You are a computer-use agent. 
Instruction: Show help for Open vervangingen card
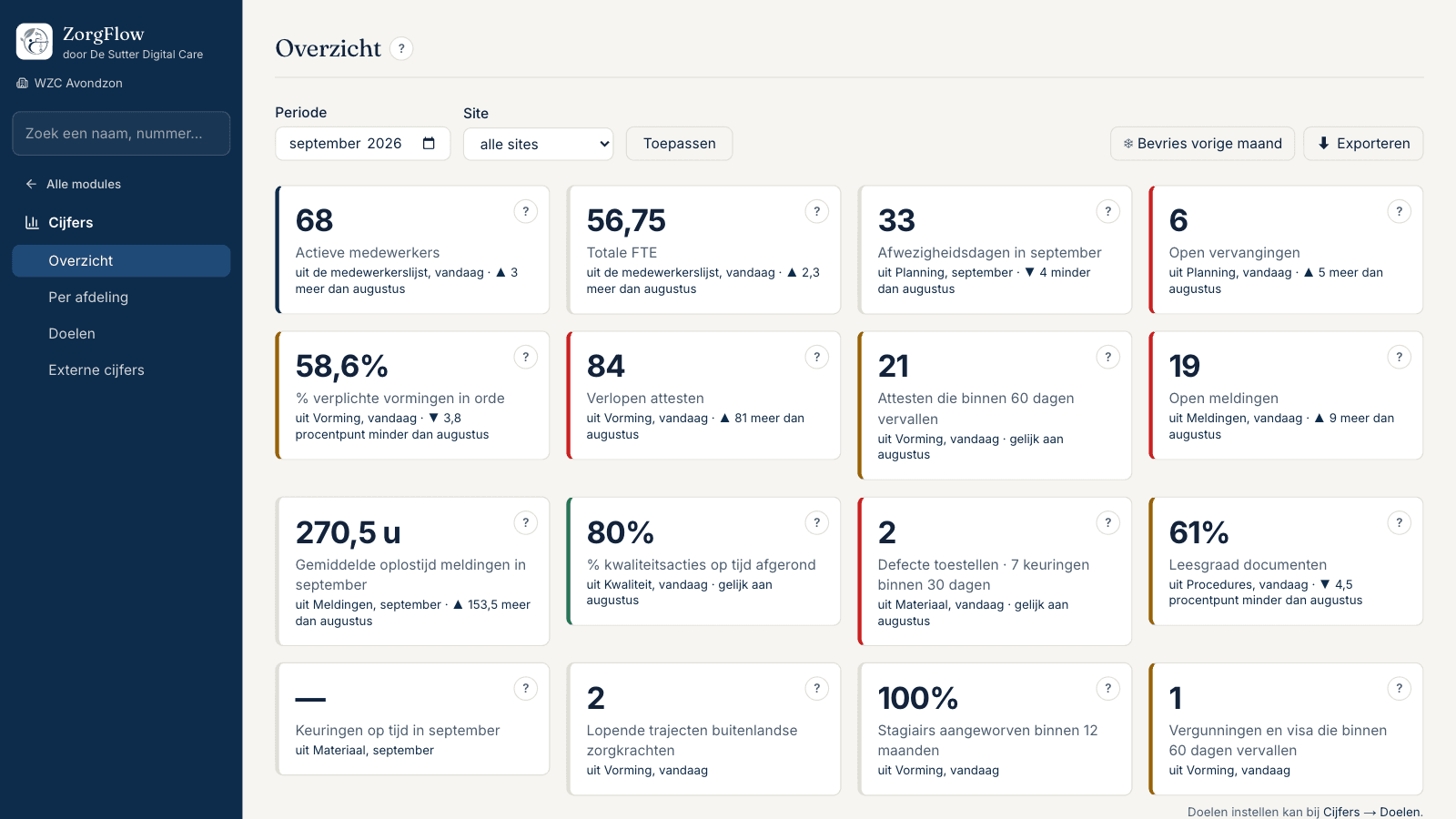click(1399, 211)
